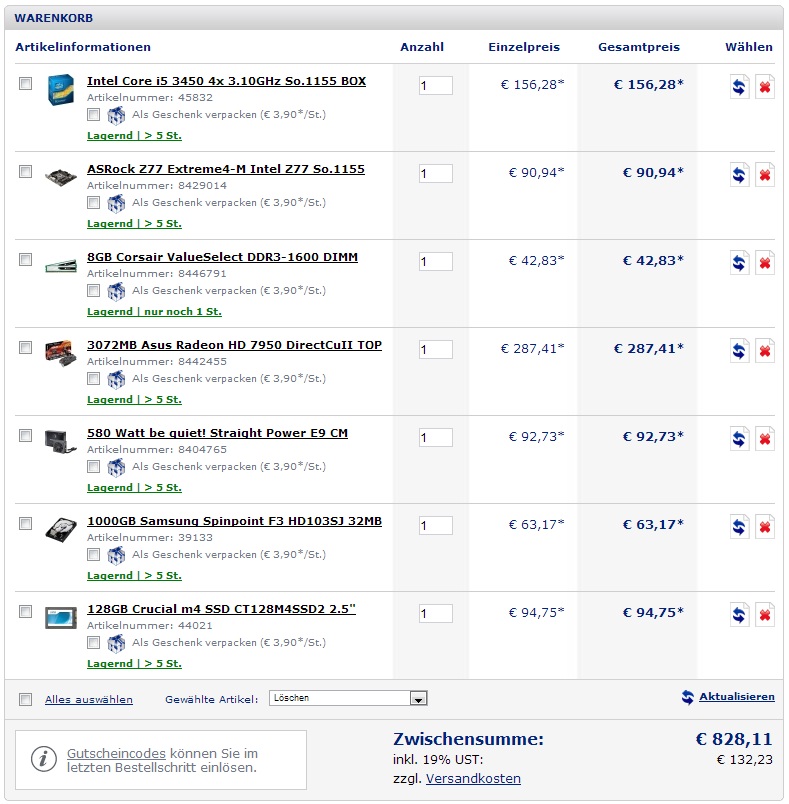Click gift box icon under be quiet! power supply
Image resolution: width=789 pixels, height=804 pixels.
pos(116,467)
